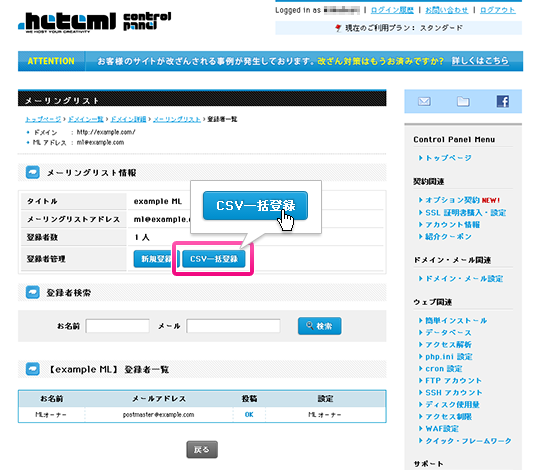This screenshot has height=470, width=540.
Task: Follow the 詳しくはこちら attention banner link
Action: point(480,61)
